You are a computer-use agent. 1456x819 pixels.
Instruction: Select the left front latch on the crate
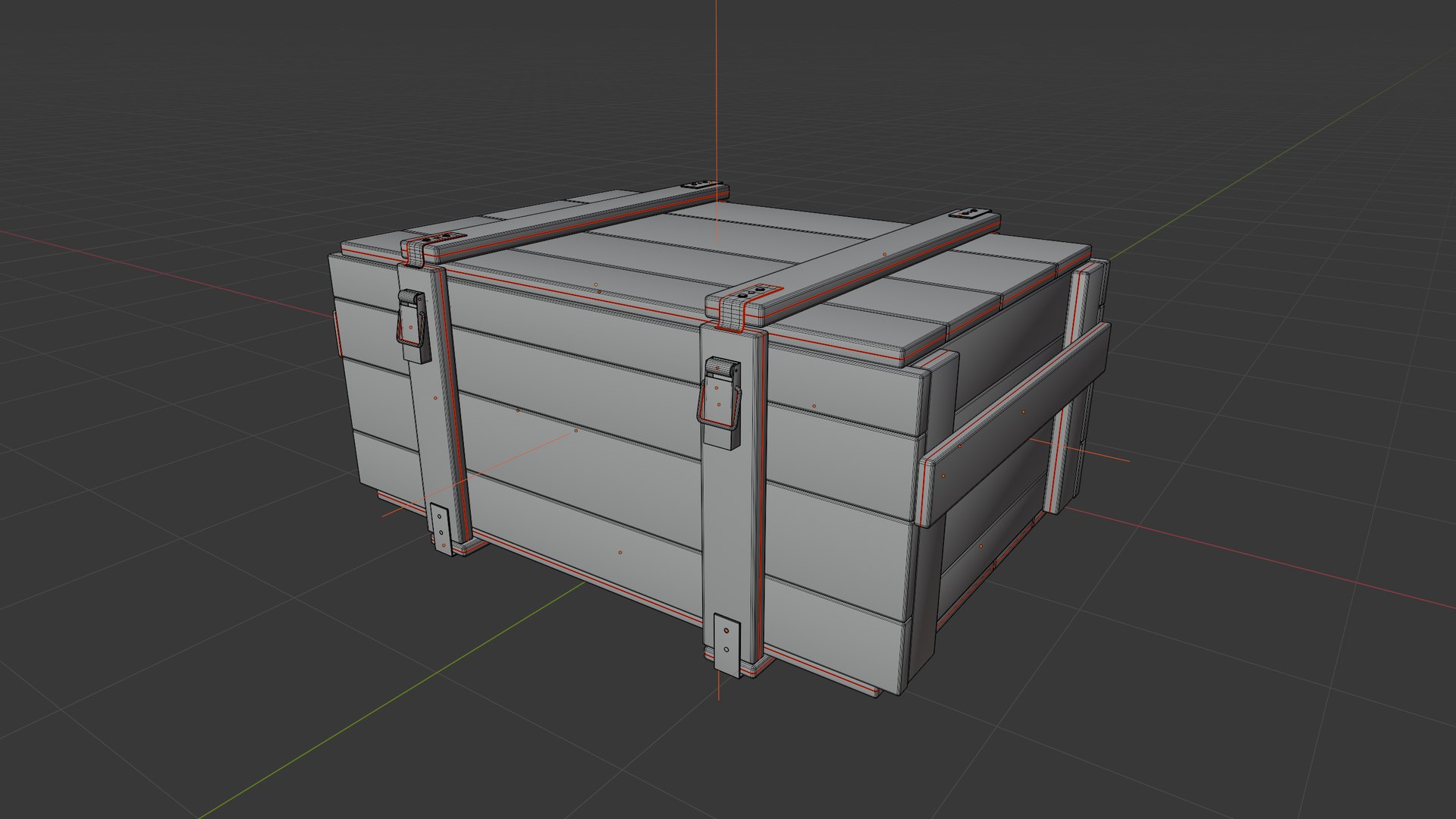tap(413, 326)
